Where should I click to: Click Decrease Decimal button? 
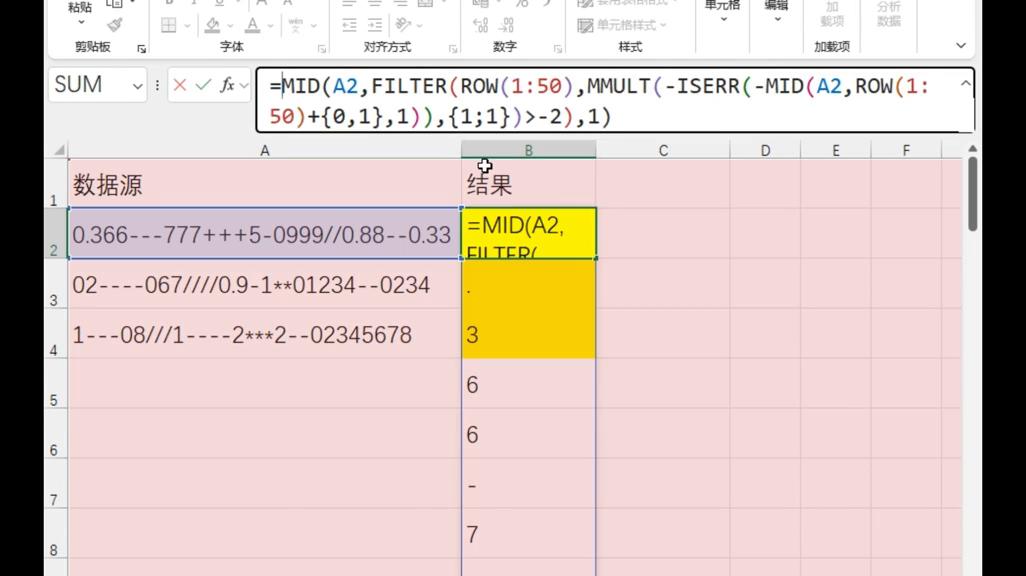(x=506, y=26)
